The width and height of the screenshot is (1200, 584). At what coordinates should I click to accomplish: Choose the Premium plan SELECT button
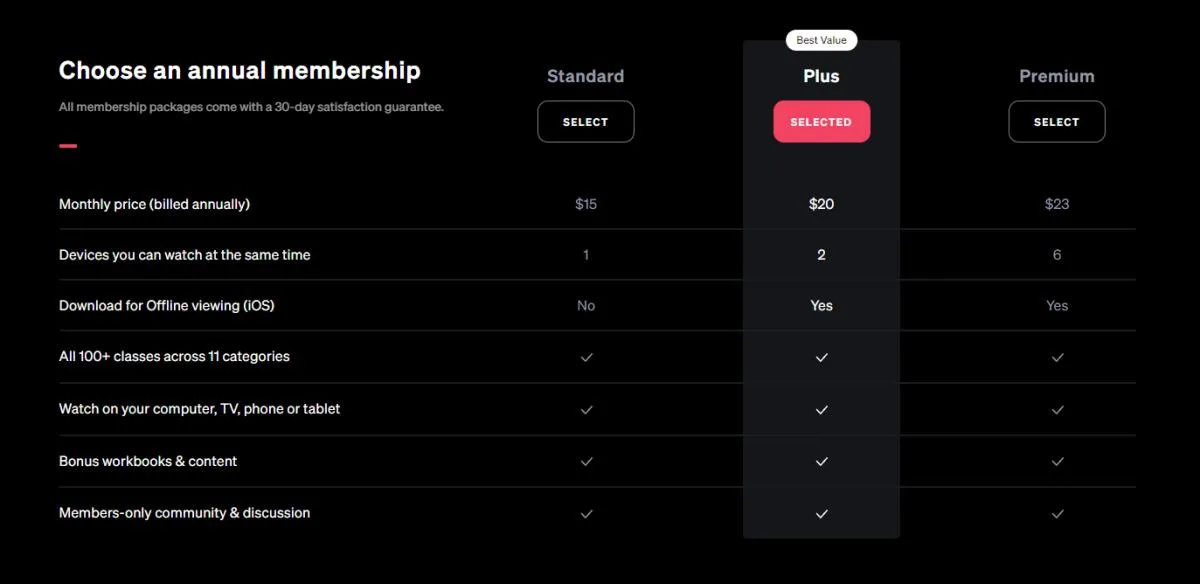1057,122
